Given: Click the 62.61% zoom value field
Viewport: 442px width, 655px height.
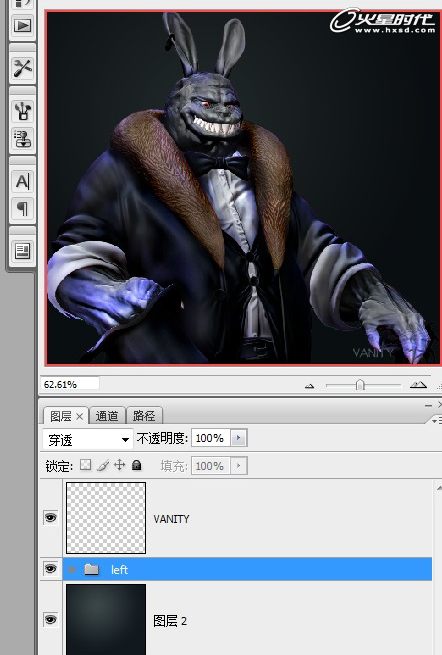Looking at the screenshot, I should click(x=70, y=384).
